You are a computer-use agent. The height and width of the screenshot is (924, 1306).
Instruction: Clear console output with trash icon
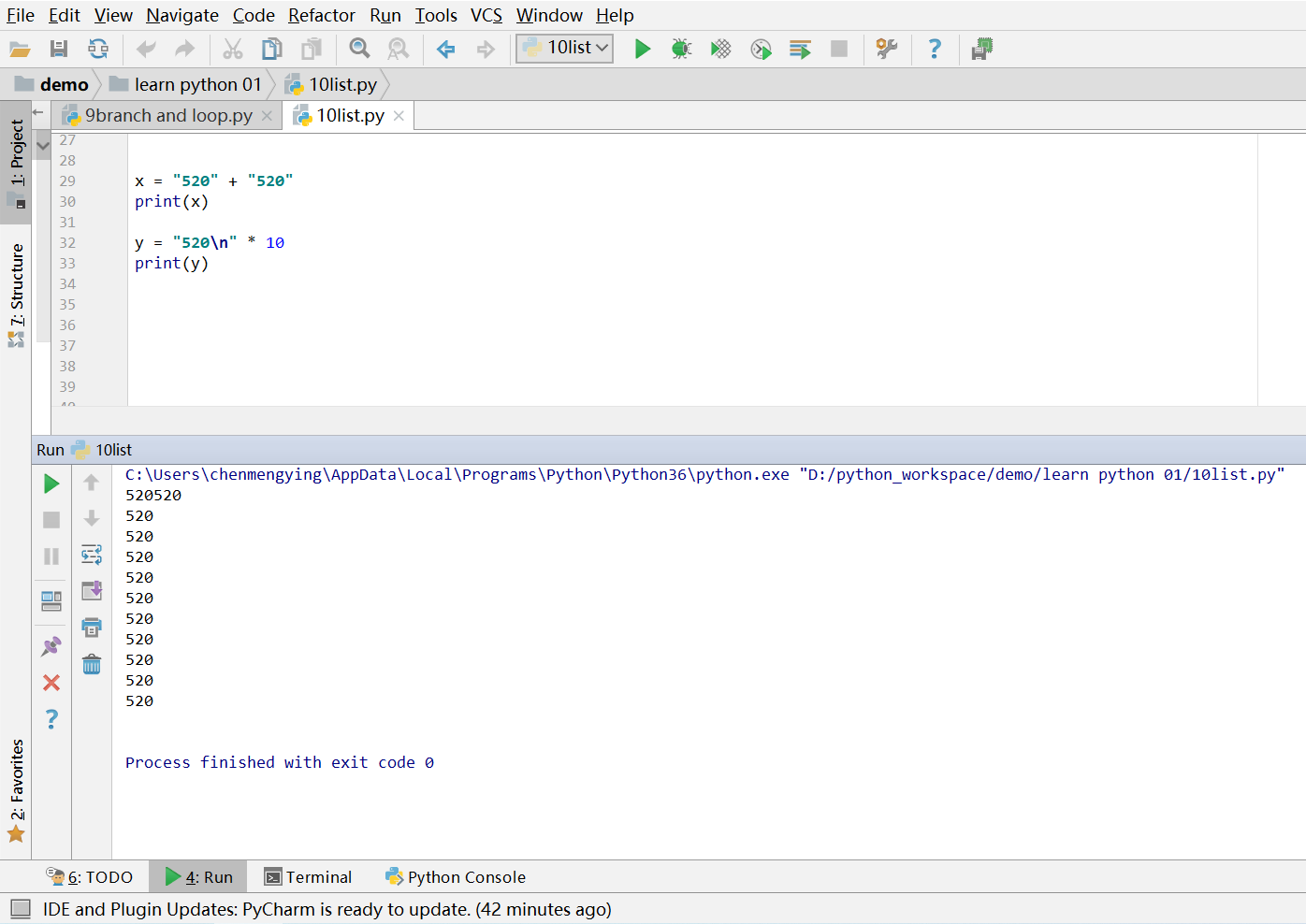click(x=92, y=664)
